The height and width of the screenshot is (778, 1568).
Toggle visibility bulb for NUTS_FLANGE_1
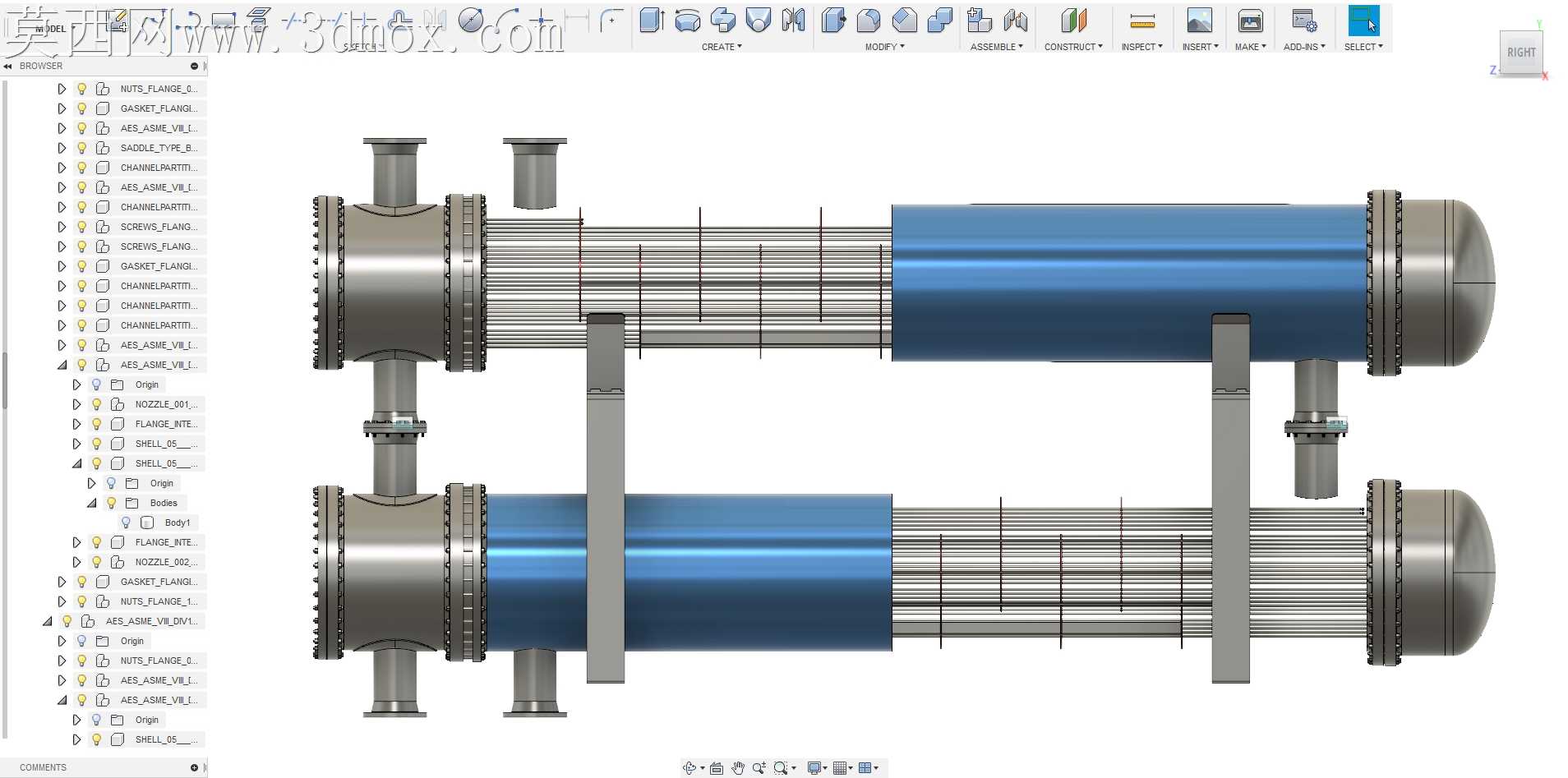[x=81, y=601]
